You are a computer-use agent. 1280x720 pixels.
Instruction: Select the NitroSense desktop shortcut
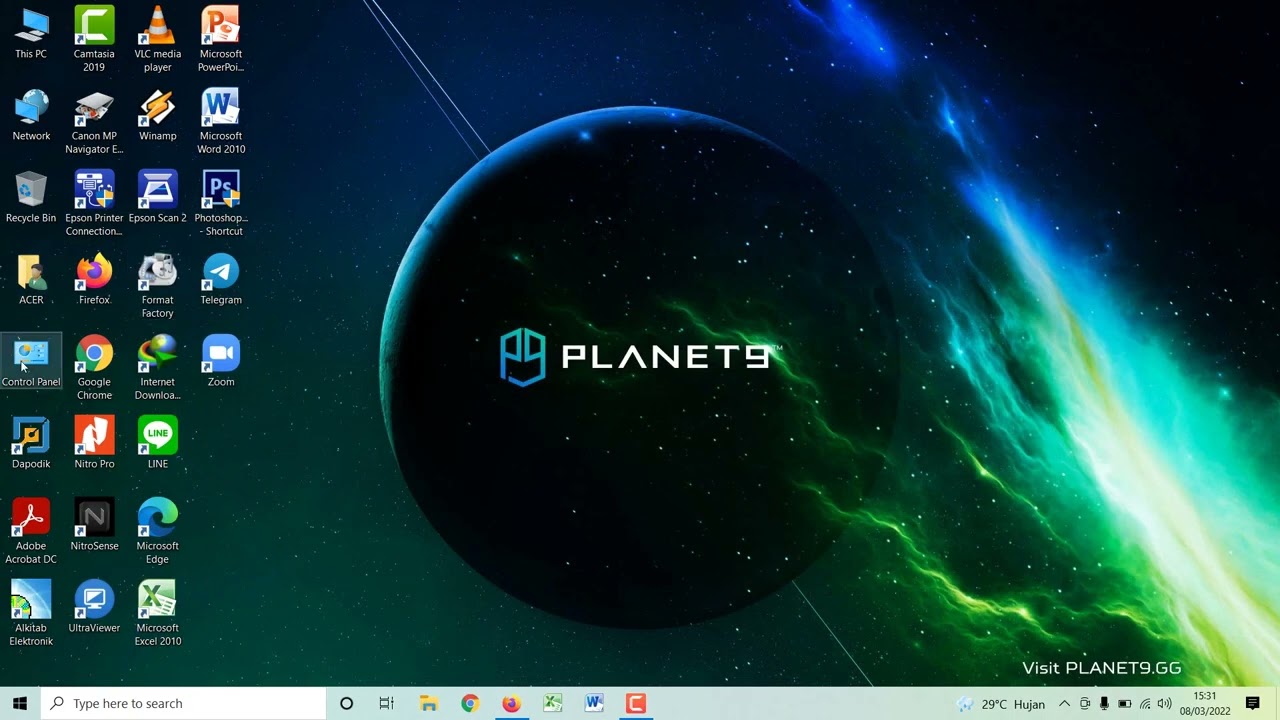[94, 525]
